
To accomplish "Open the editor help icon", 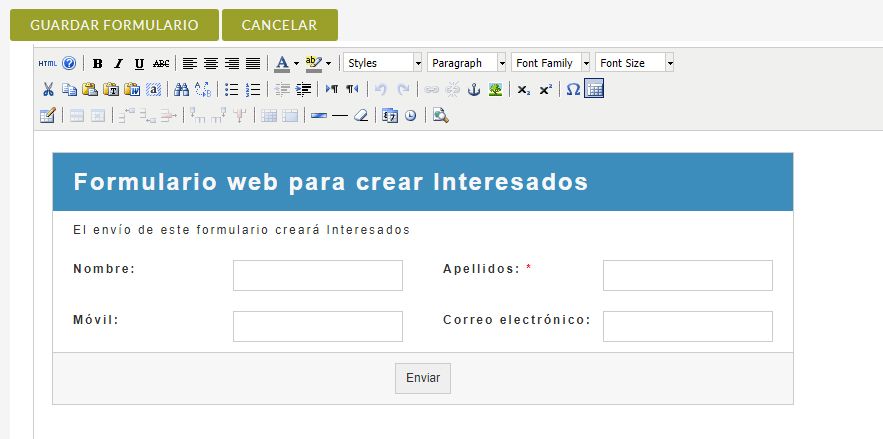I will 69,63.
